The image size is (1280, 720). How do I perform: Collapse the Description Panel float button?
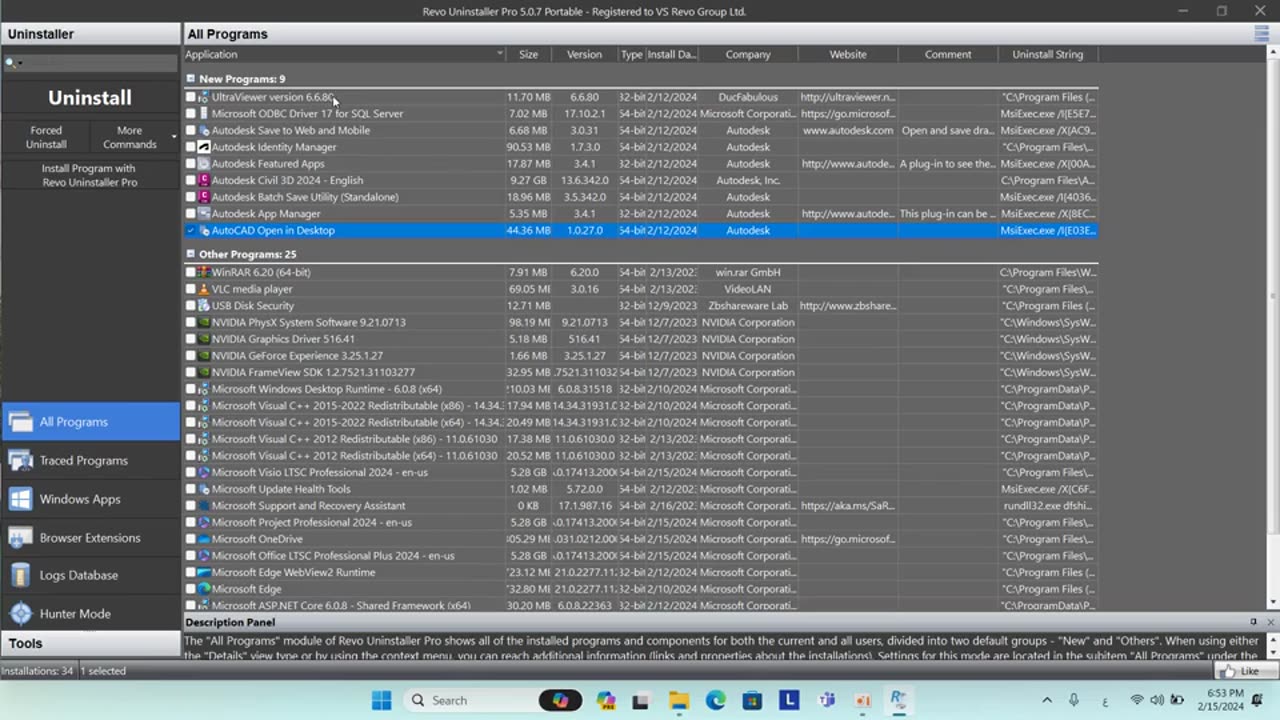point(1254,622)
